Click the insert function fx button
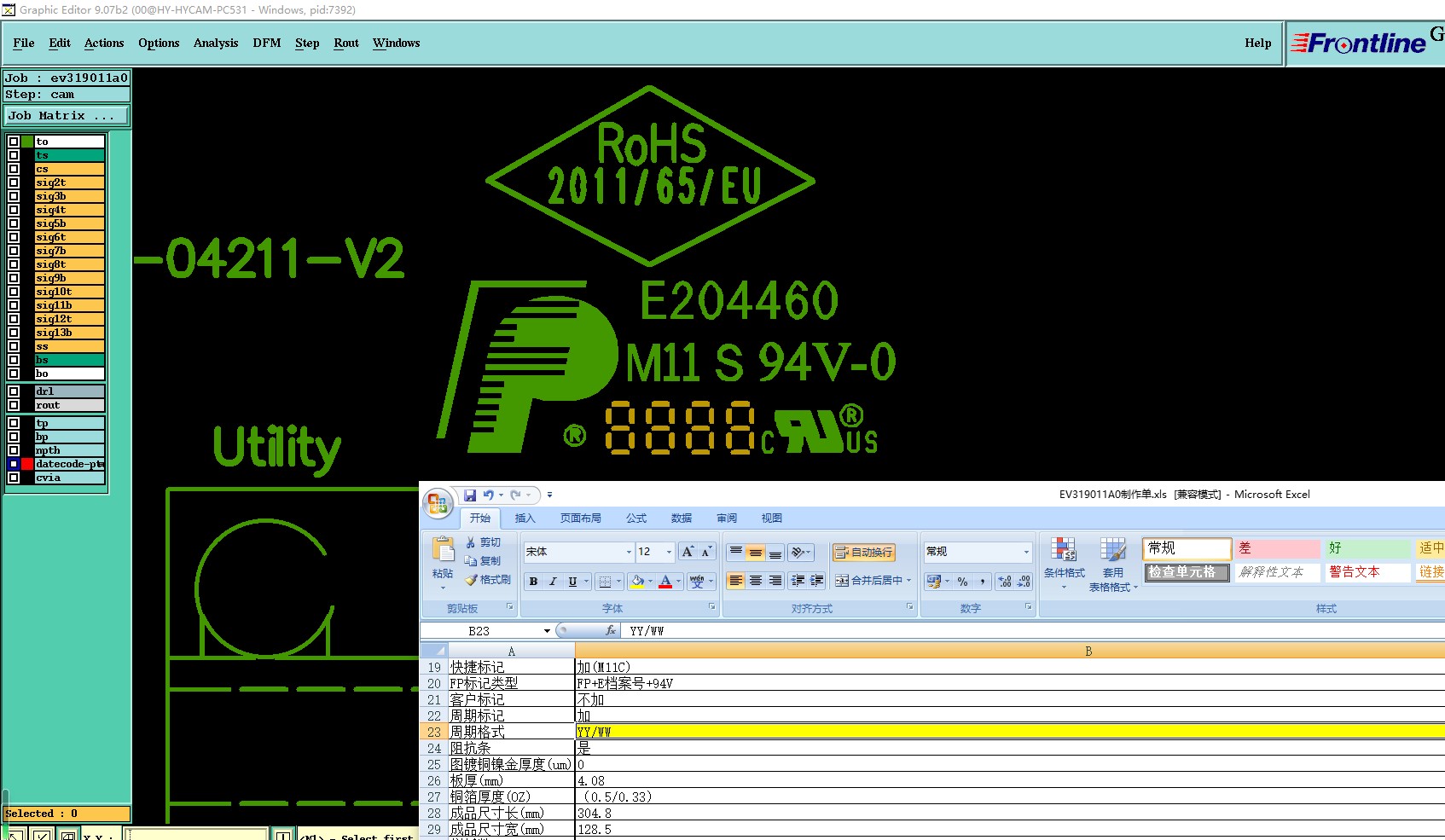 611,631
